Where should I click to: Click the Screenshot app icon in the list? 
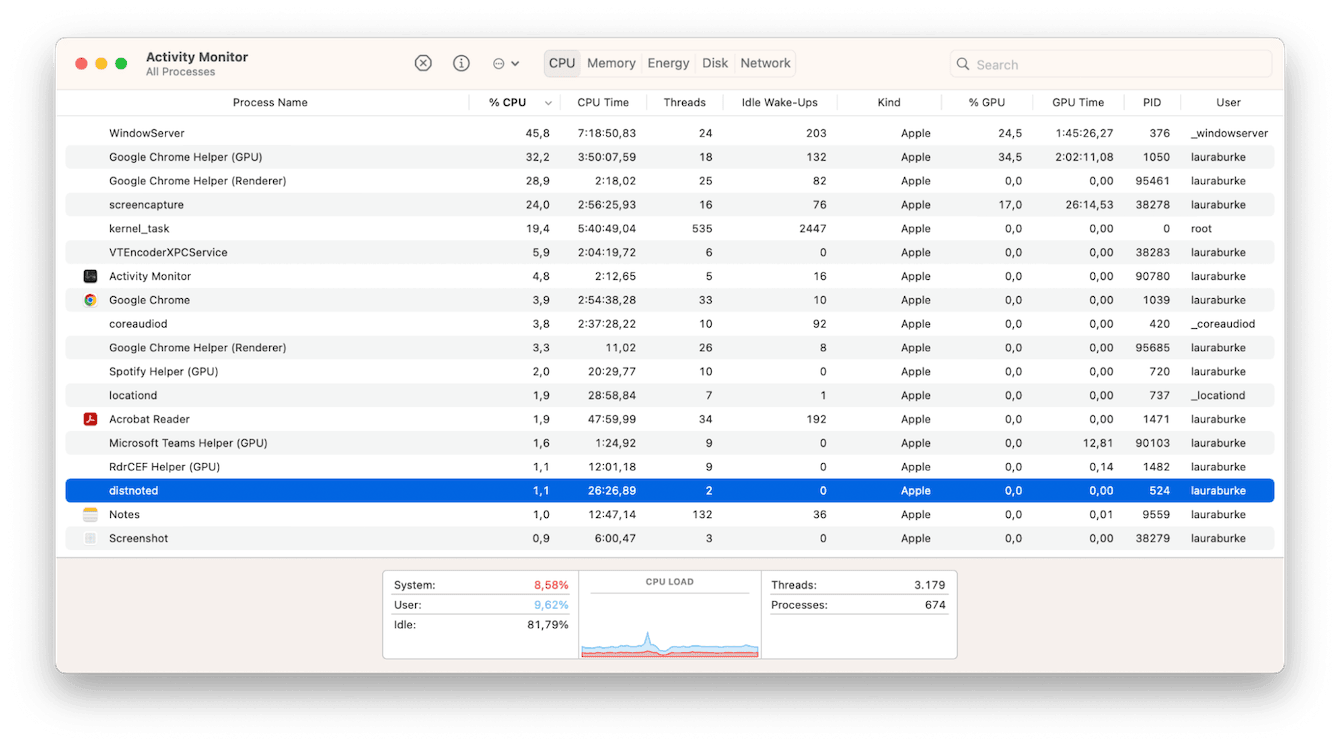click(x=89, y=538)
